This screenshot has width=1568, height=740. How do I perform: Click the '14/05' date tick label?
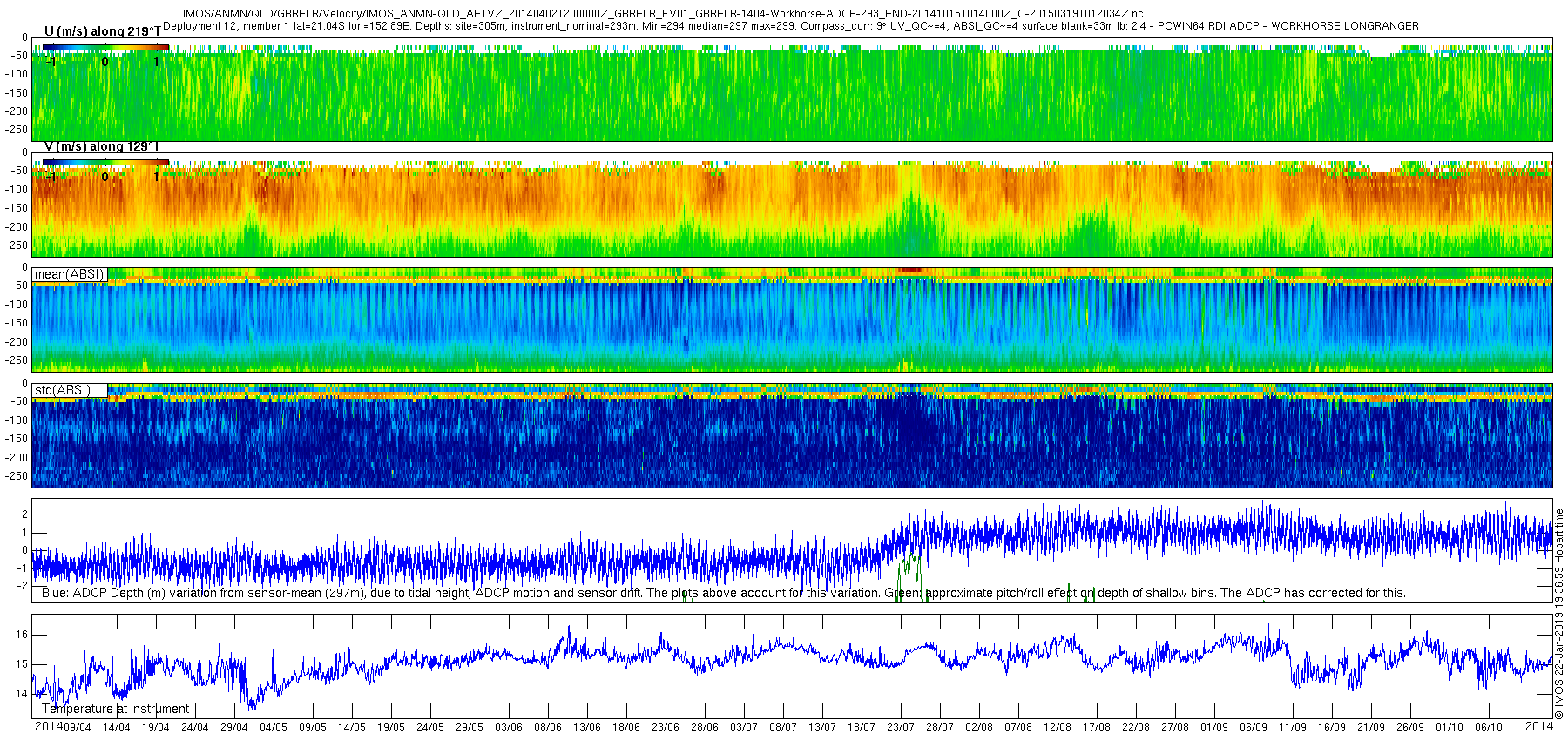(352, 728)
